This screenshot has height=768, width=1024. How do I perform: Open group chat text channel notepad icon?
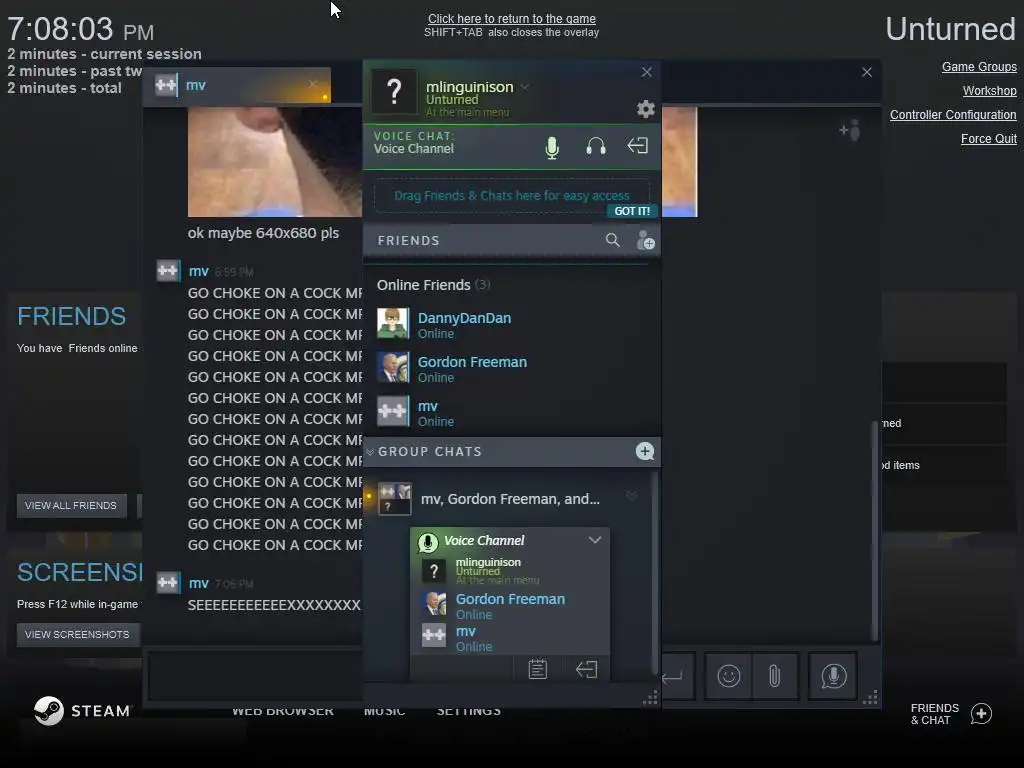click(x=537, y=669)
